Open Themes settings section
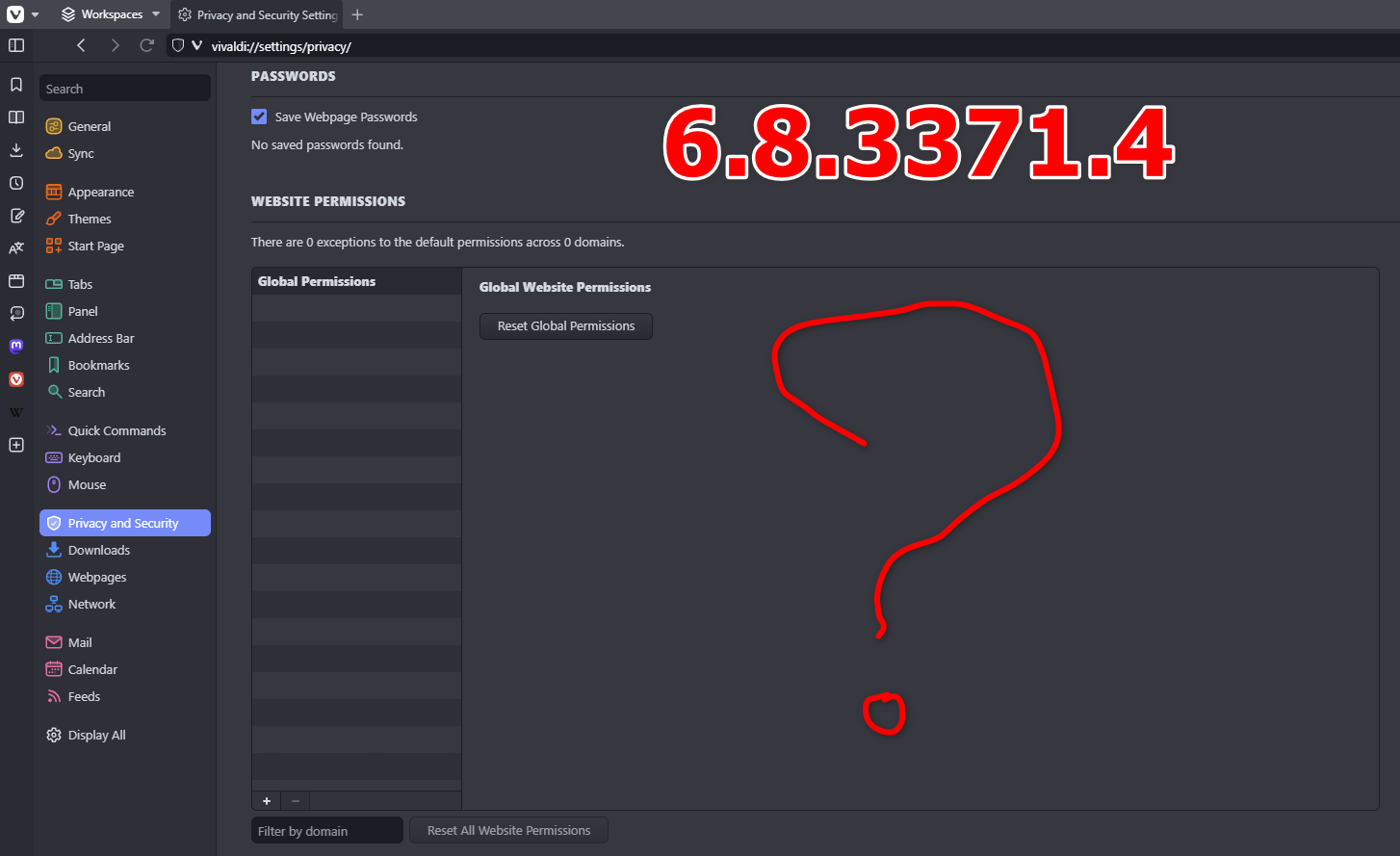The image size is (1400, 856). [125, 219]
